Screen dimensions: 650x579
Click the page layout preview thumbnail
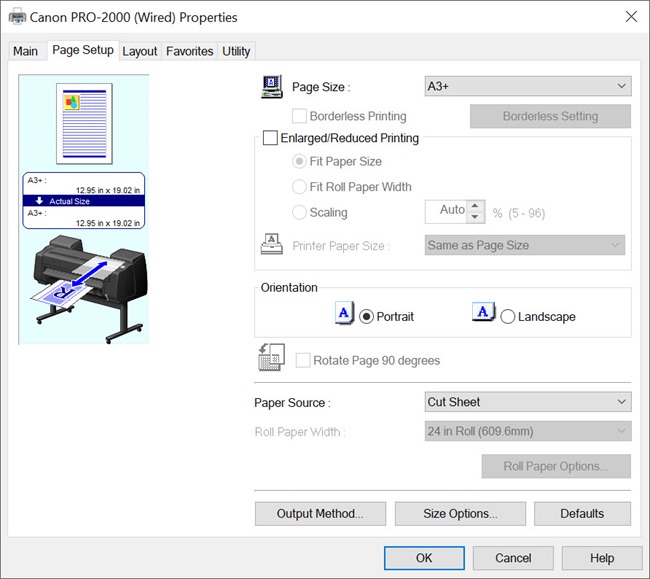tap(84, 124)
